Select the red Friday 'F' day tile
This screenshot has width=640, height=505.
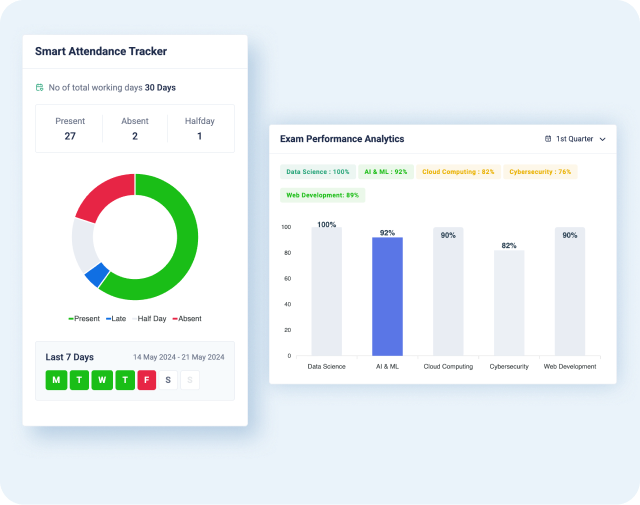pos(147,379)
